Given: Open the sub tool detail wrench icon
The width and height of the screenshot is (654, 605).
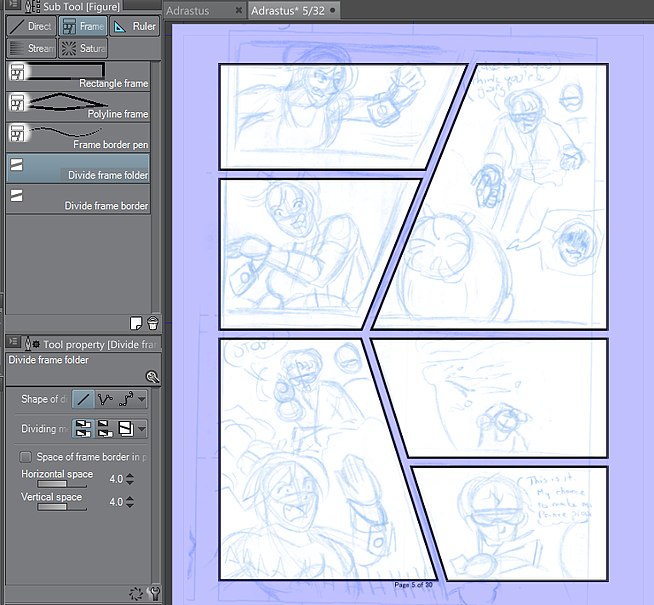Looking at the screenshot, I should (153, 377).
